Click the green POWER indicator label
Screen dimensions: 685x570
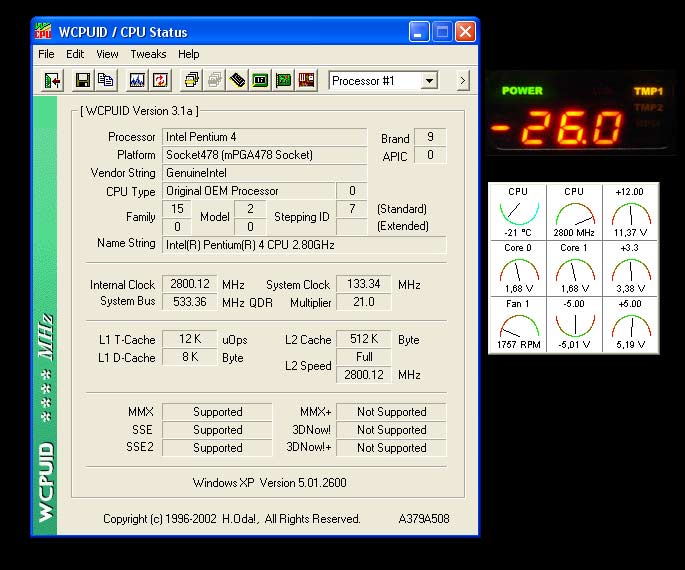[x=522, y=91]
